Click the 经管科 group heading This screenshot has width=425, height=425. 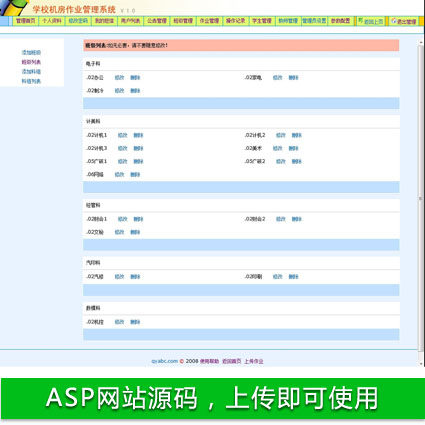[93, 205]
